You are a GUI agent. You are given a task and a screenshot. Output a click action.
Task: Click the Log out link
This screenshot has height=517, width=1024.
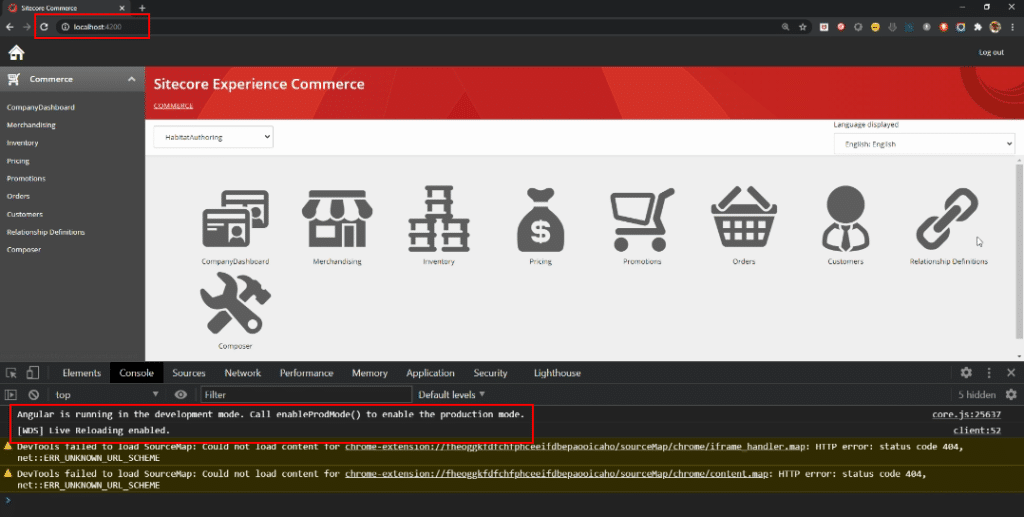991,52
